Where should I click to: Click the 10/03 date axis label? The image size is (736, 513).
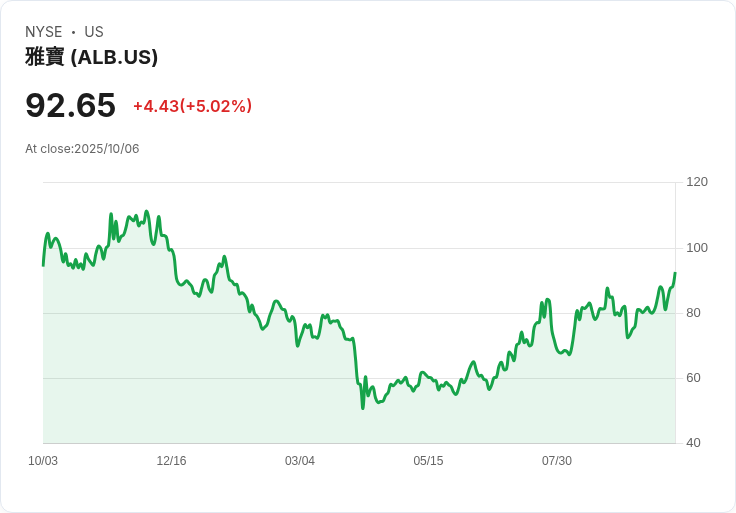[x=43, y=461]
